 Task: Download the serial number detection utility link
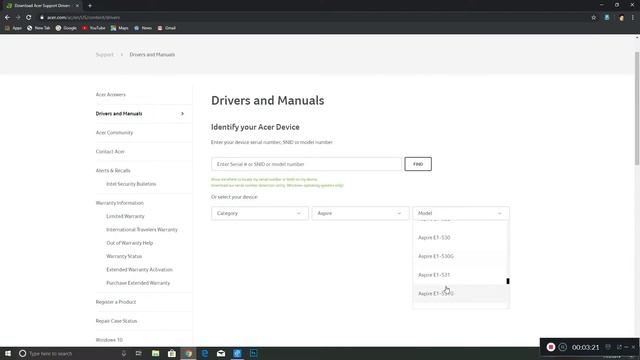tap(277, 185)
